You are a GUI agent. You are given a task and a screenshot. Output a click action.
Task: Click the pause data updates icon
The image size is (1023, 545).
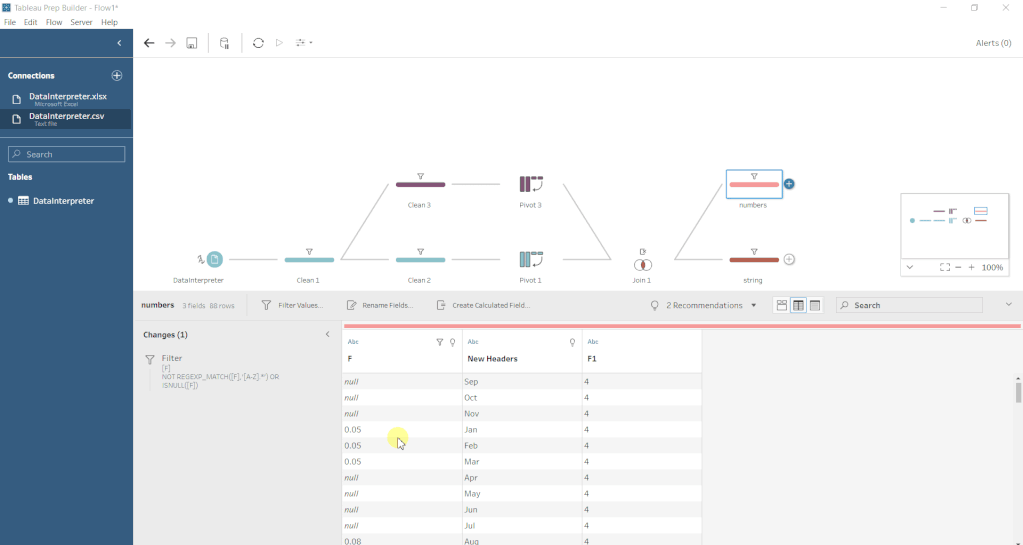[224, 43]
